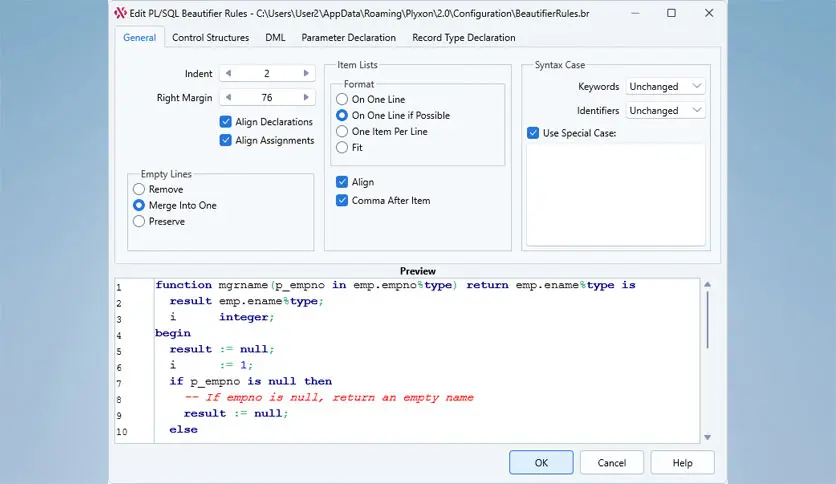This screenshot has height=484, width=836.
Task: Open the Identifiers case dropdown
Action: tap(665, 110)
